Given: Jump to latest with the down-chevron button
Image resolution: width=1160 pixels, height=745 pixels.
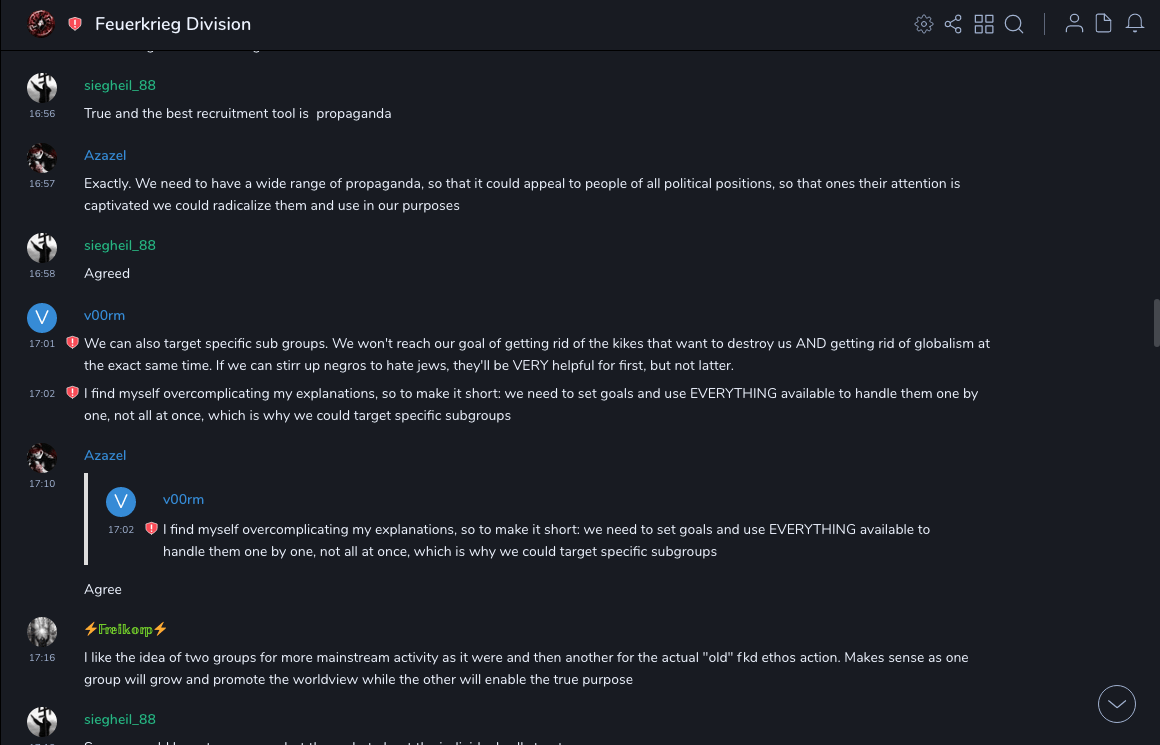Looking at the screenshot, I should point(1117,704).
